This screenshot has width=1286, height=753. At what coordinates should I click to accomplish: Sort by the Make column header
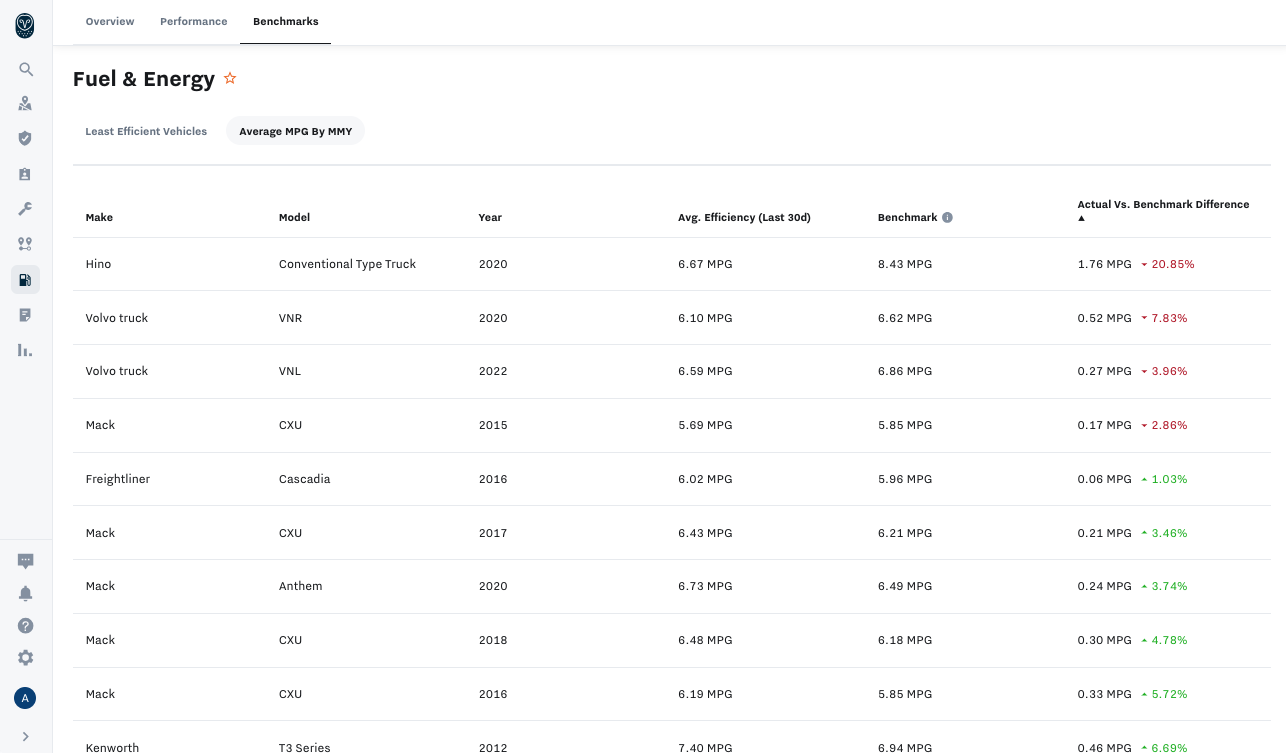coord(100,217)
